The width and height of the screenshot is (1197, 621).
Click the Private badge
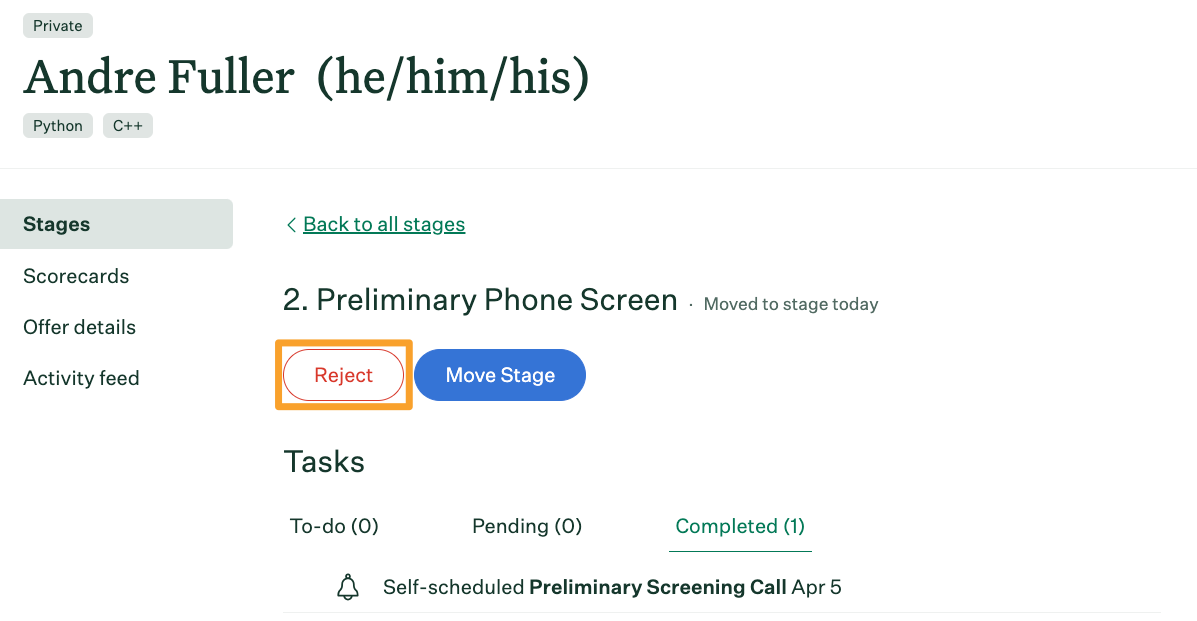point(58,26)
